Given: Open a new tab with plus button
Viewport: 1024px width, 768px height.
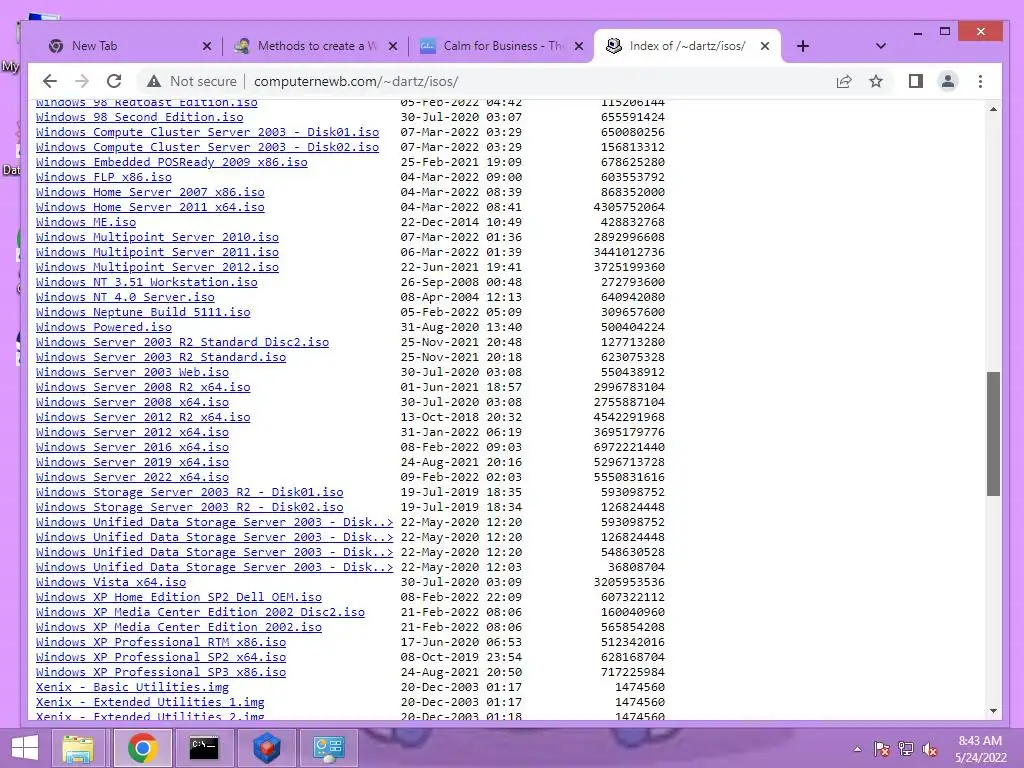Looking at the screenshot, I should (x=803, y=46).
